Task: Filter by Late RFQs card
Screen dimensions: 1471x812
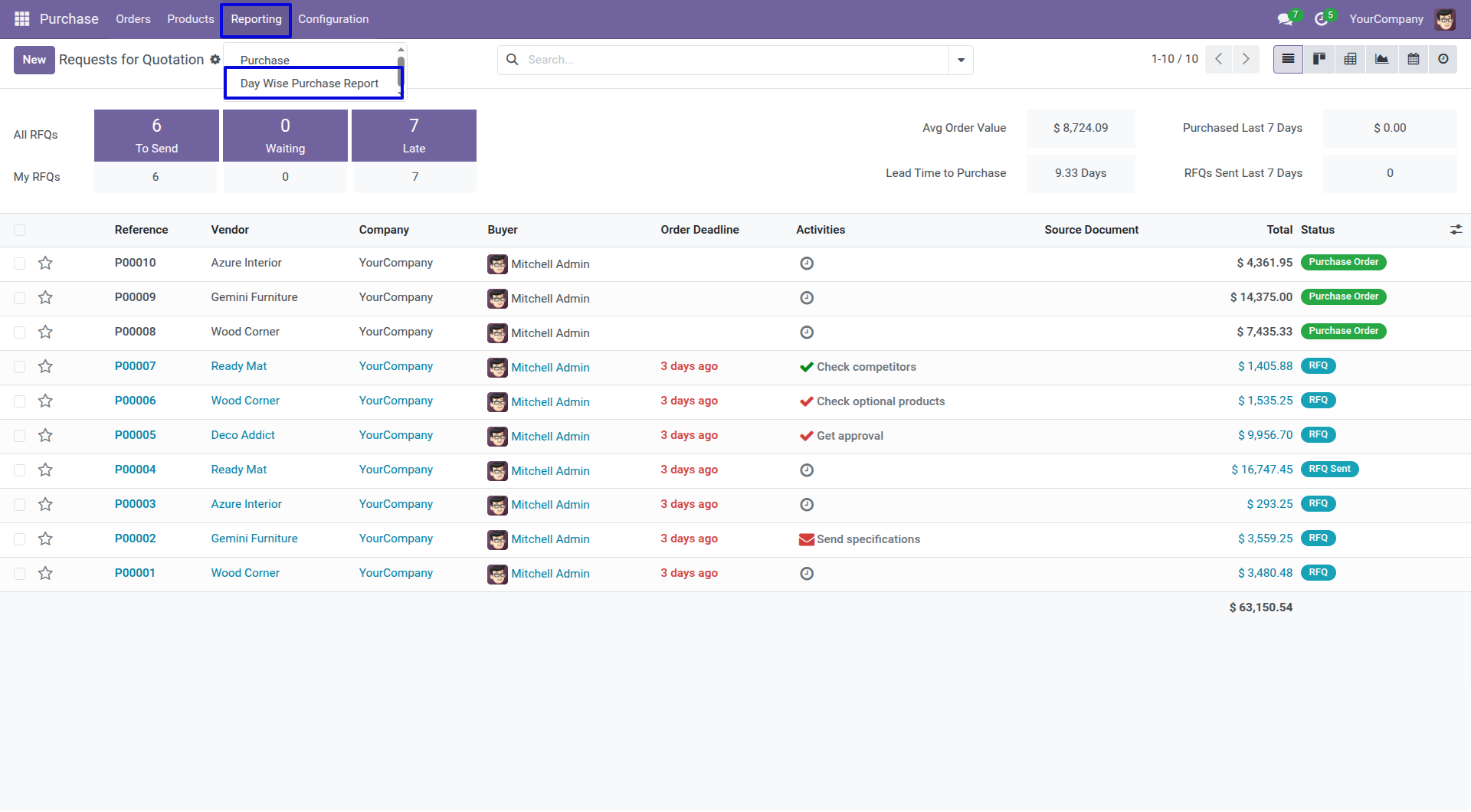Action: (x=414, y=136)
